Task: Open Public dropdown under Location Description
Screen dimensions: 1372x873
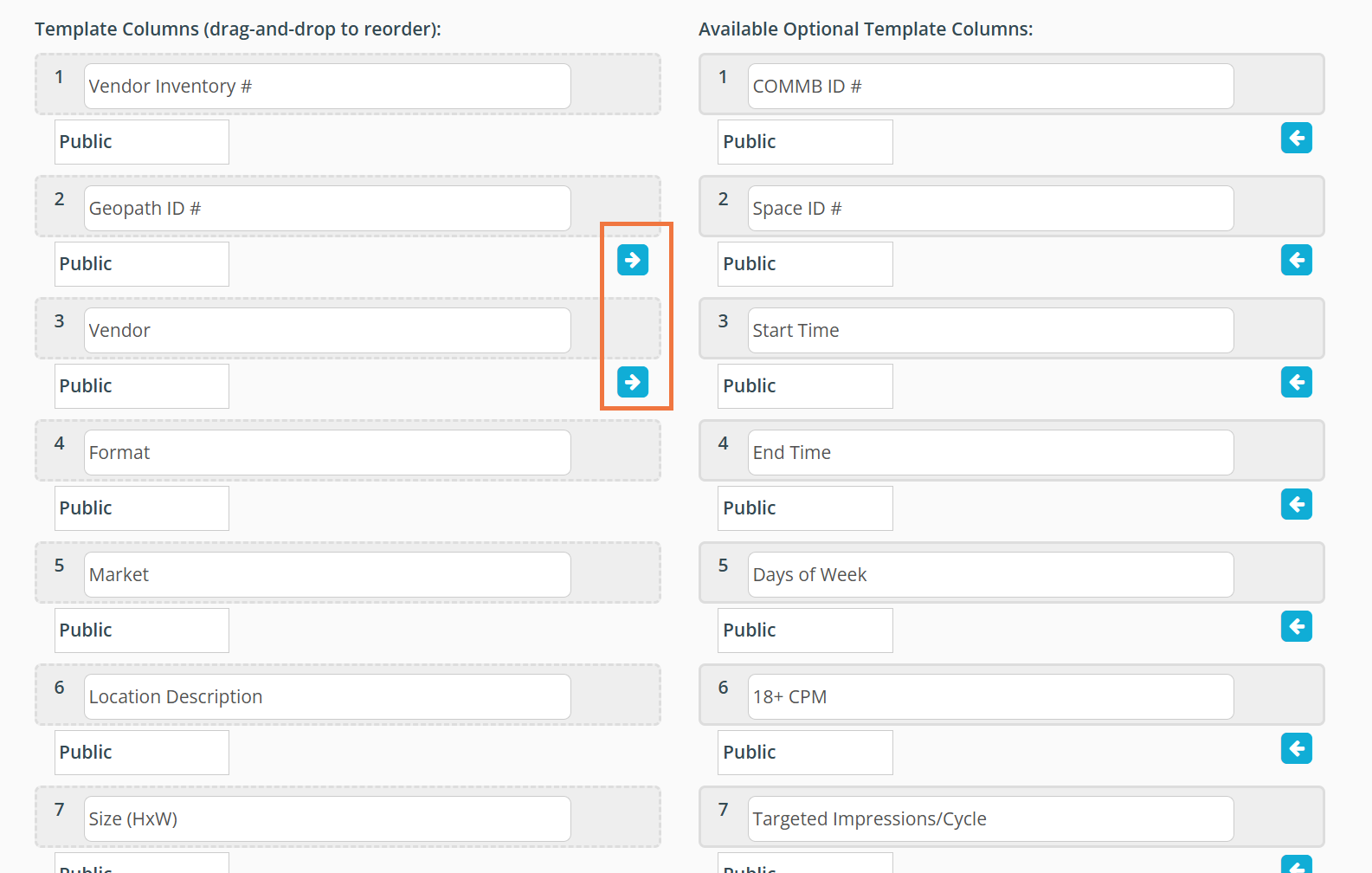Action: coord(142,753)
